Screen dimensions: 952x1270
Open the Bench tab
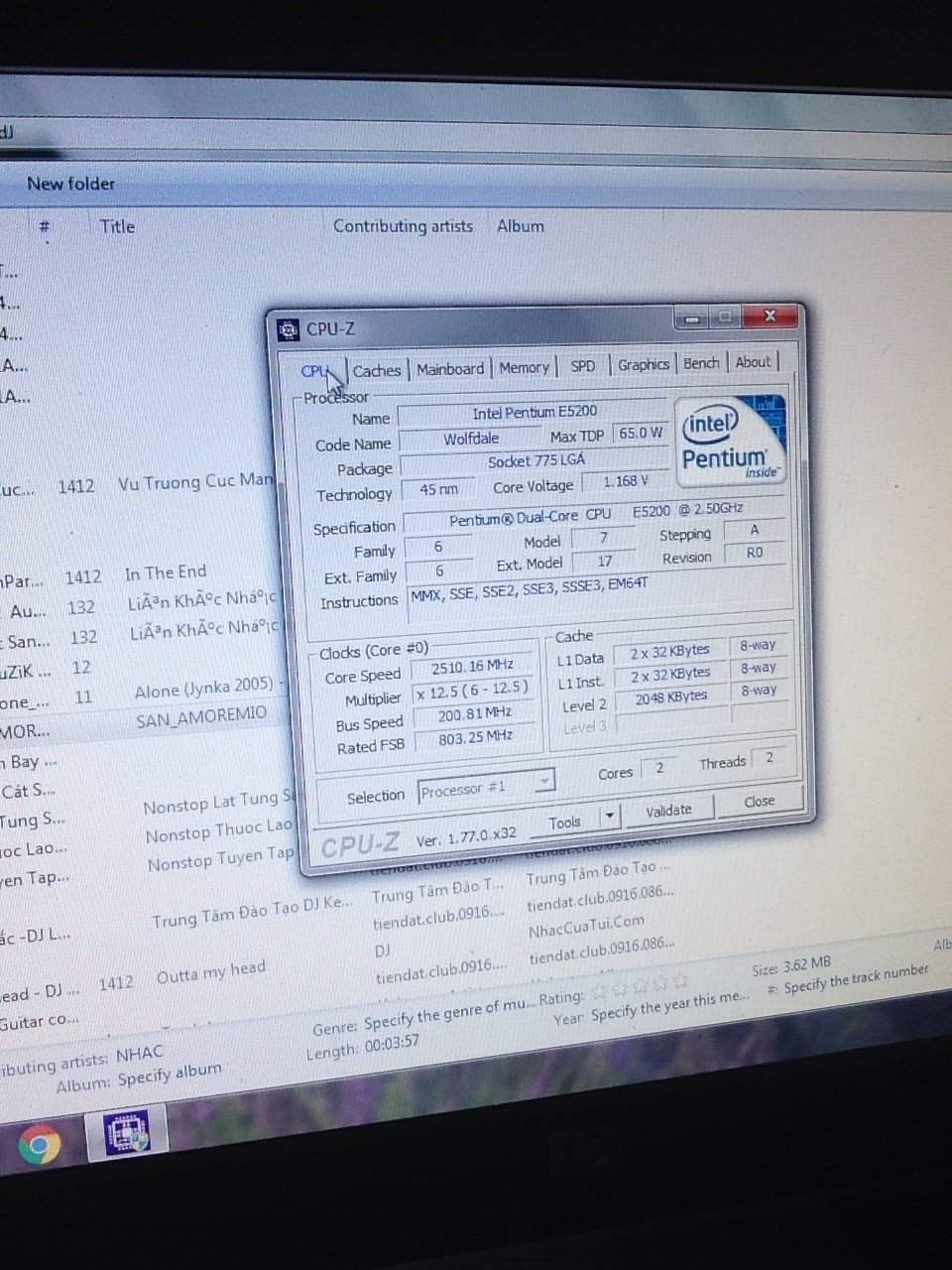(x=701, y=363)
